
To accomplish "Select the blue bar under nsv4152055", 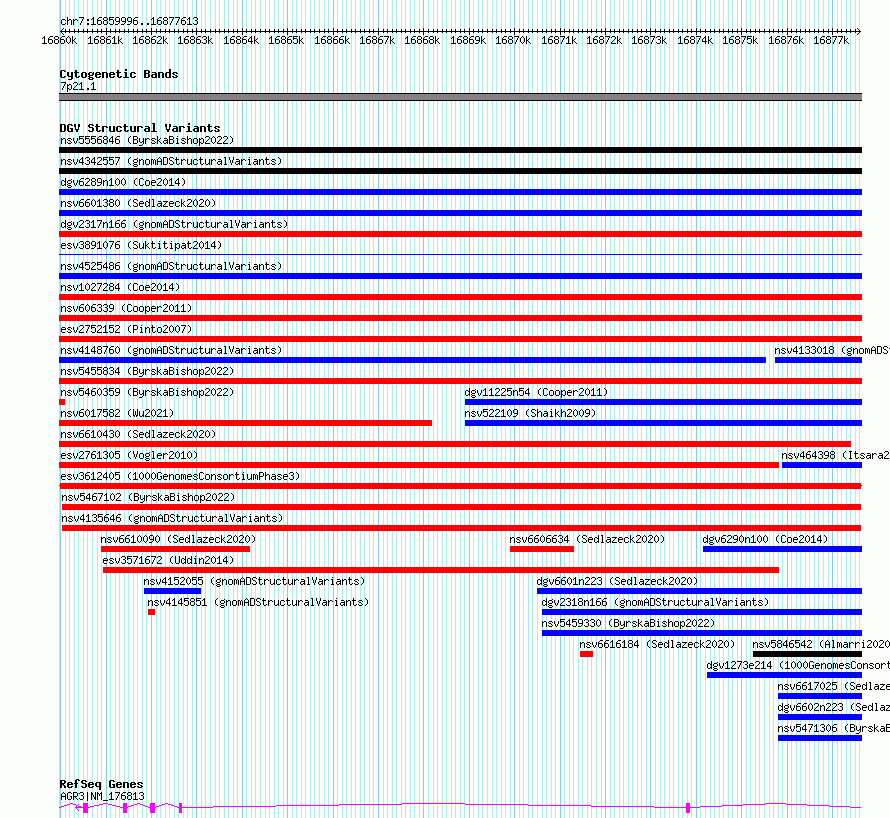I will point(173,591).
